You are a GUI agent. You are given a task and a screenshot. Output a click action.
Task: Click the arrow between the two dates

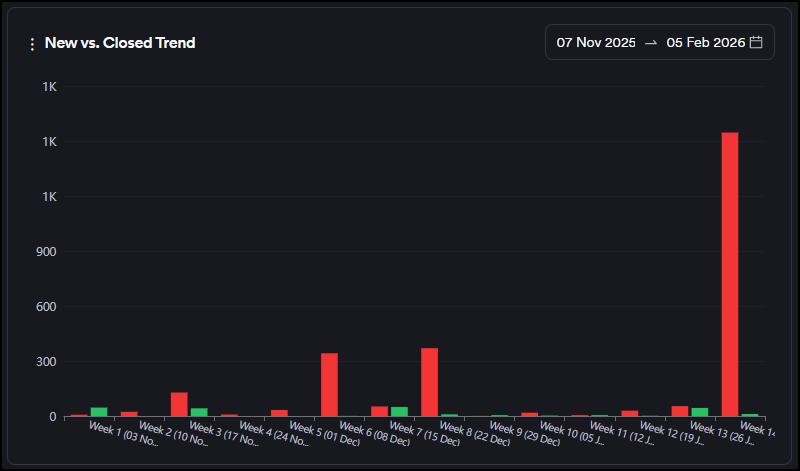click(x=651, y=42)
